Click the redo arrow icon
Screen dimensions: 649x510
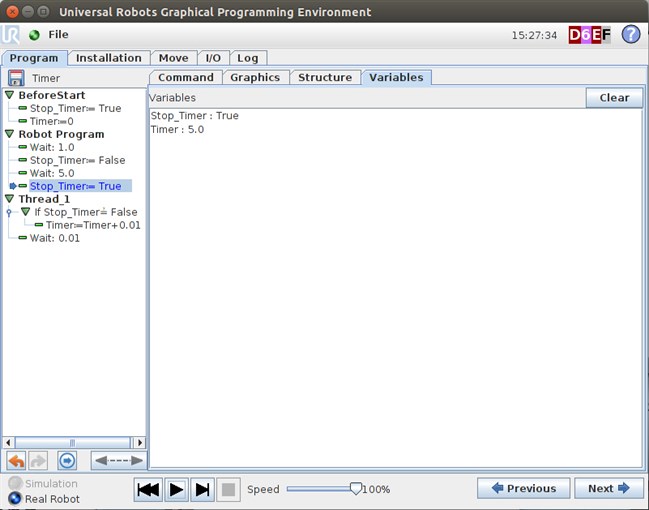tap(38, 460)
